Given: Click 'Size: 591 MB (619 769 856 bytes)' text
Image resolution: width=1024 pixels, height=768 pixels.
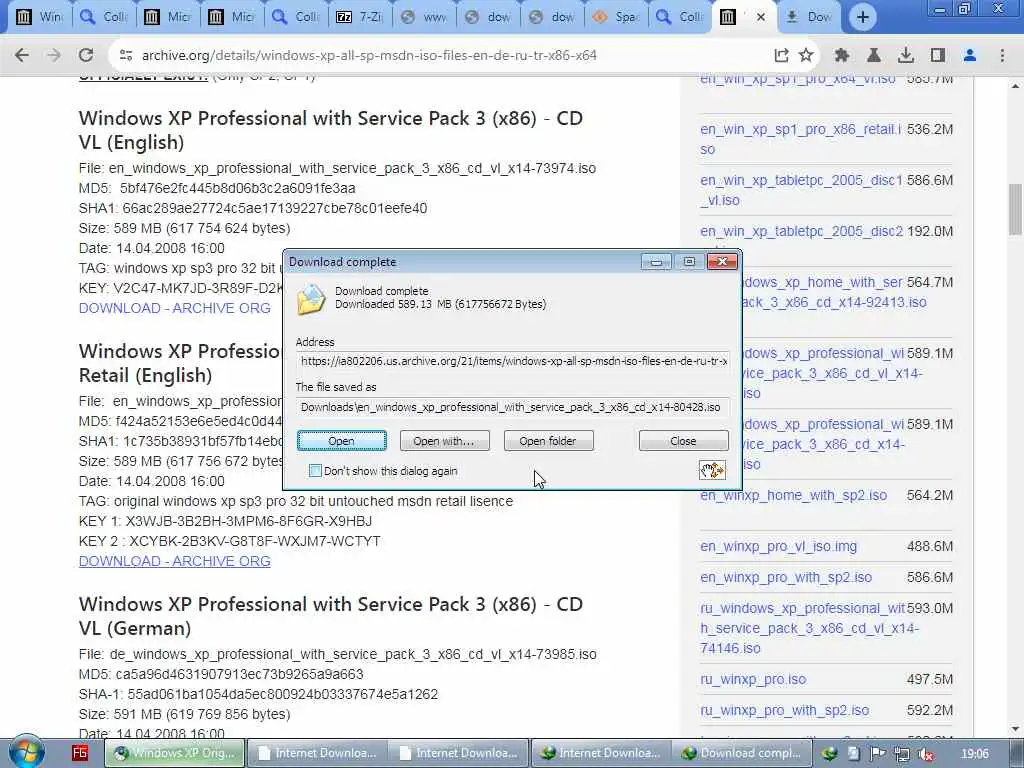Looking at the screenshot, I should [185, 714].
